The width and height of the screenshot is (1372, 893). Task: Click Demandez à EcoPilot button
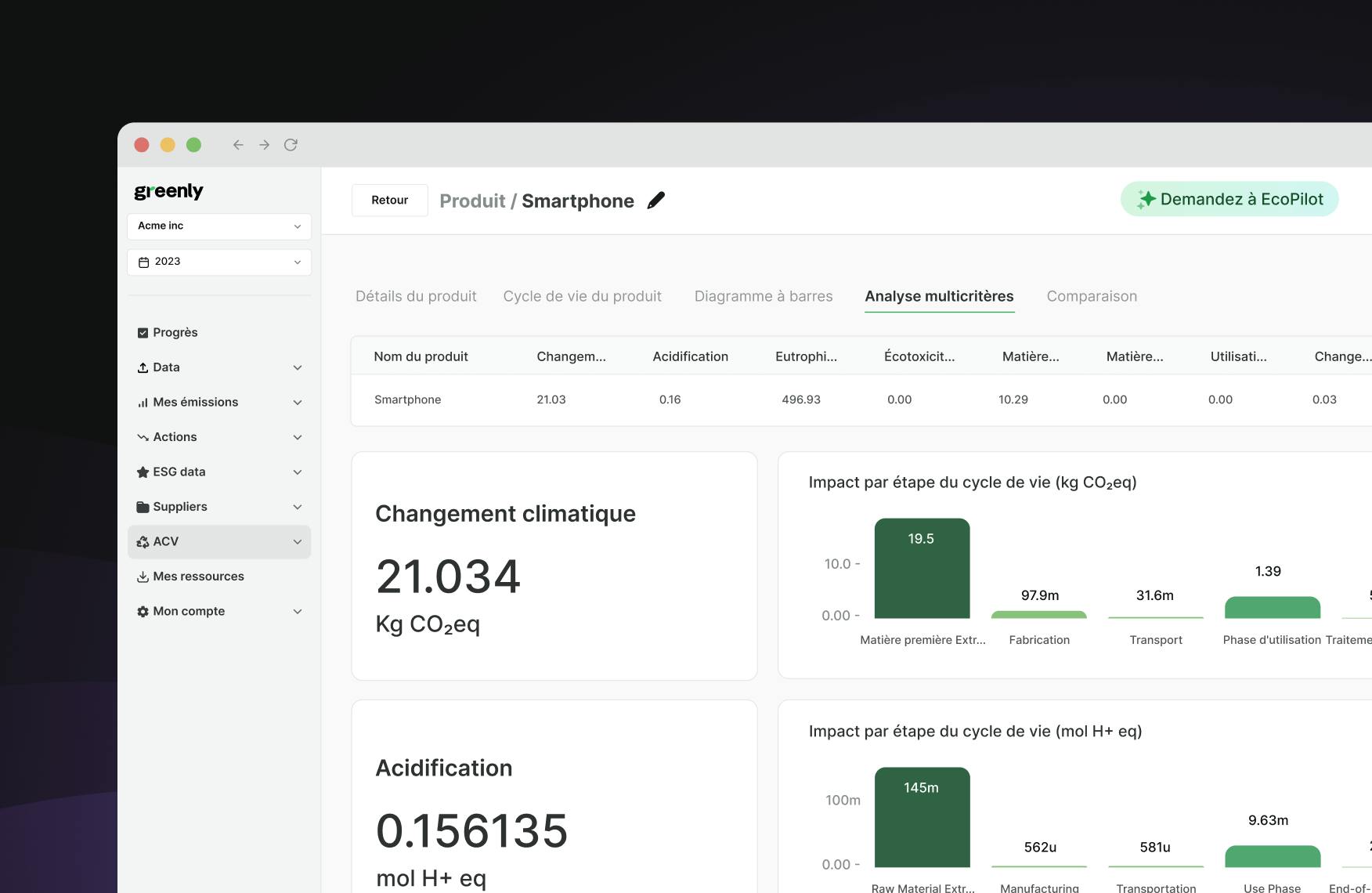[1229, 199]
